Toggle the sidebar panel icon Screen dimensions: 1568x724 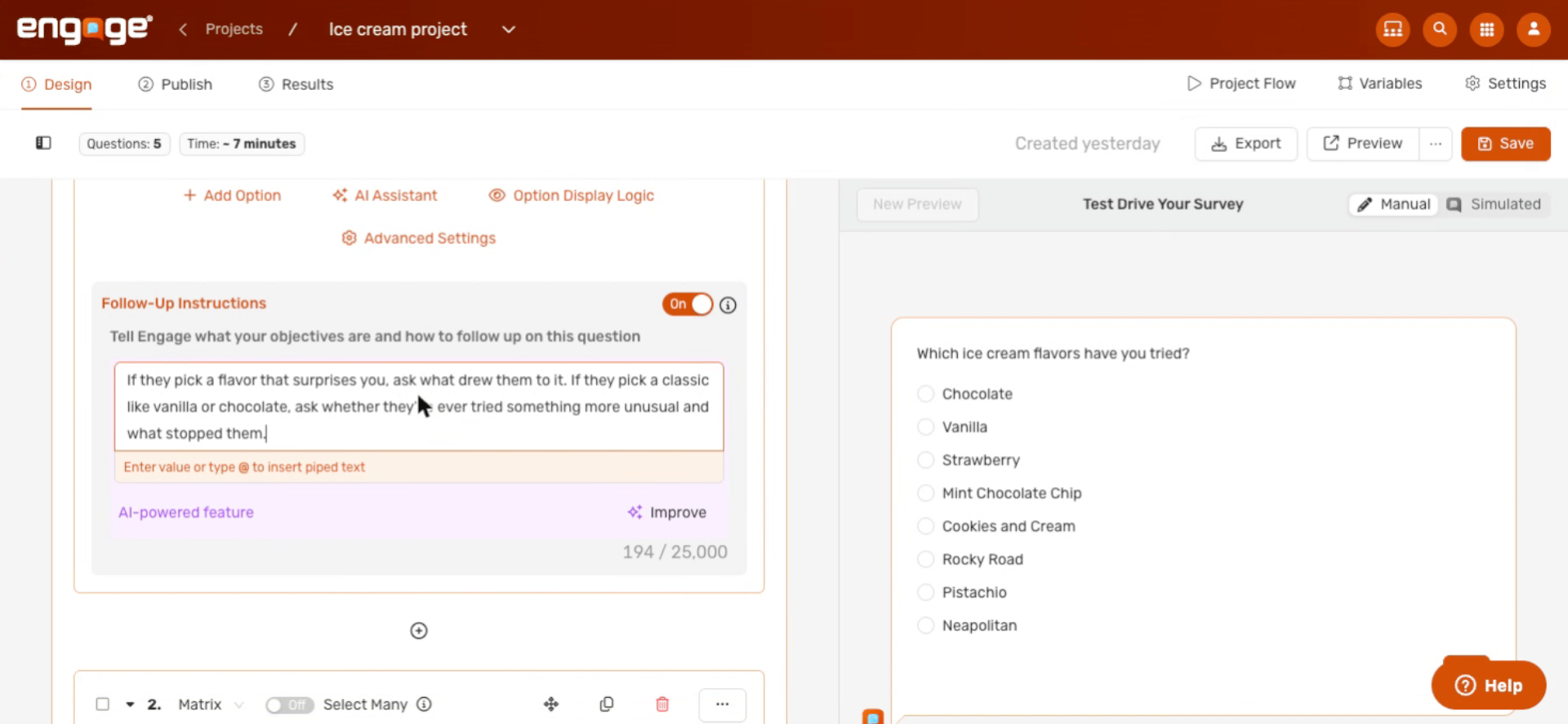pos(43,143)
